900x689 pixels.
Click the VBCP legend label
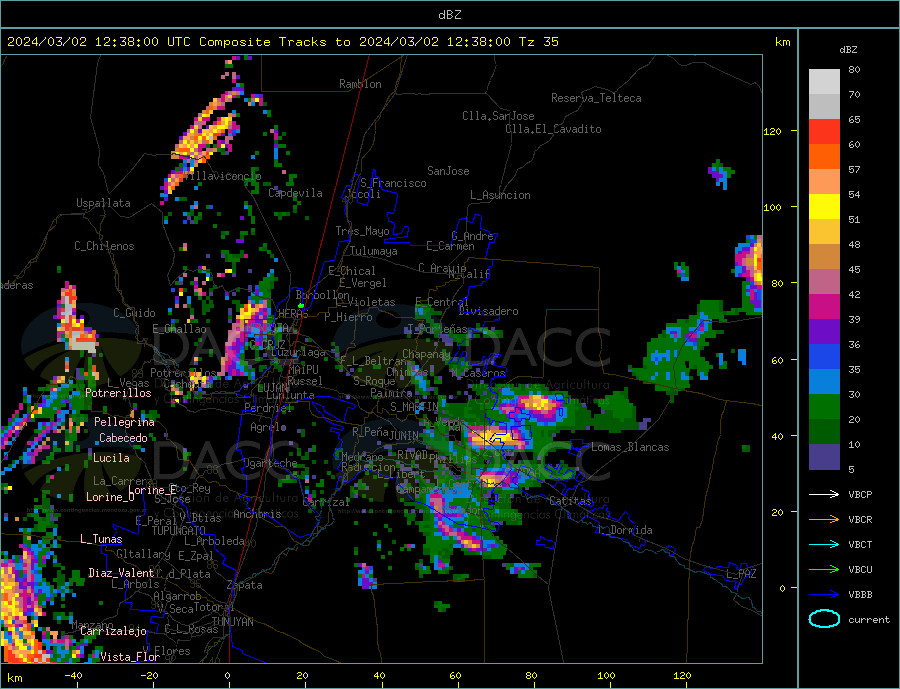[860, 494]
